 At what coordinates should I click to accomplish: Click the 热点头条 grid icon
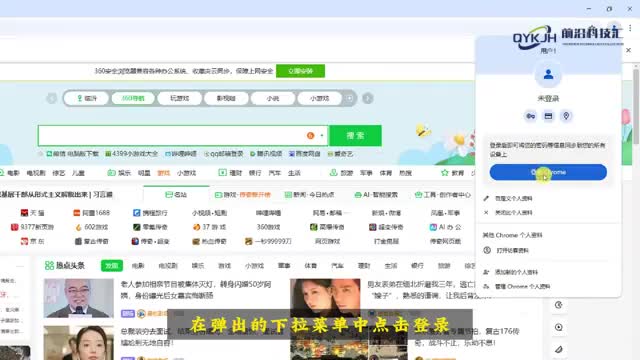pyautogui.click(x=49, y=266)
